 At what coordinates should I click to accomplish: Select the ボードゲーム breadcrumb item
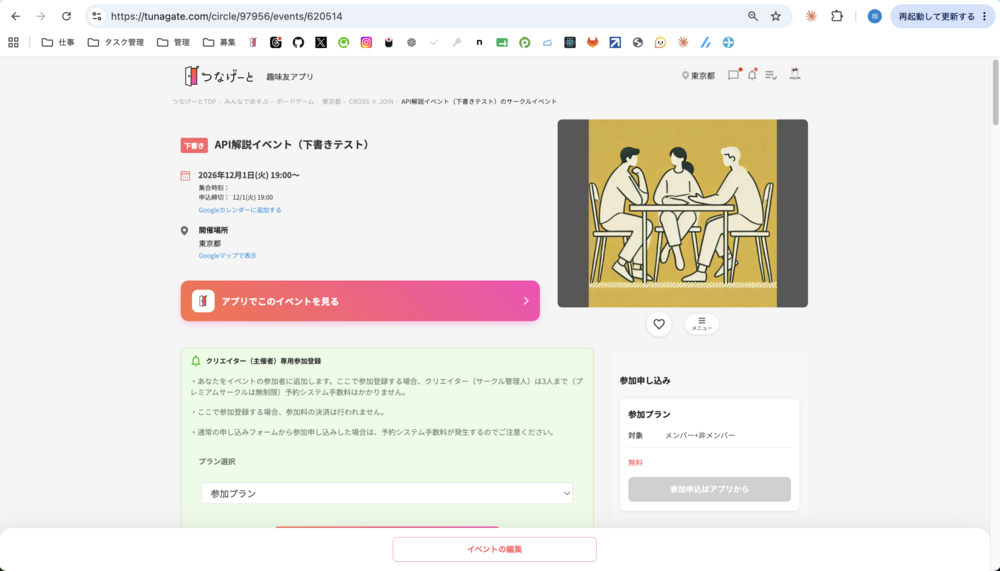tap(295, 101)
